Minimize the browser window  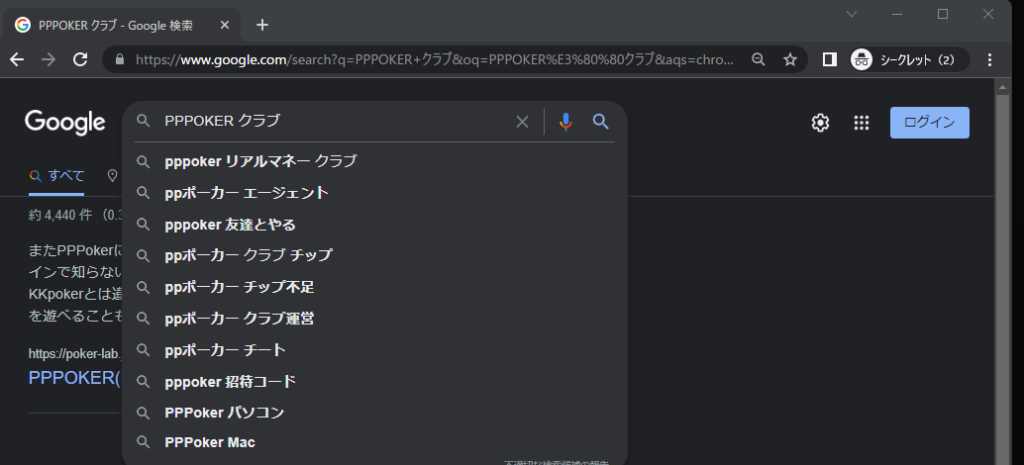(x=897, y=14)
